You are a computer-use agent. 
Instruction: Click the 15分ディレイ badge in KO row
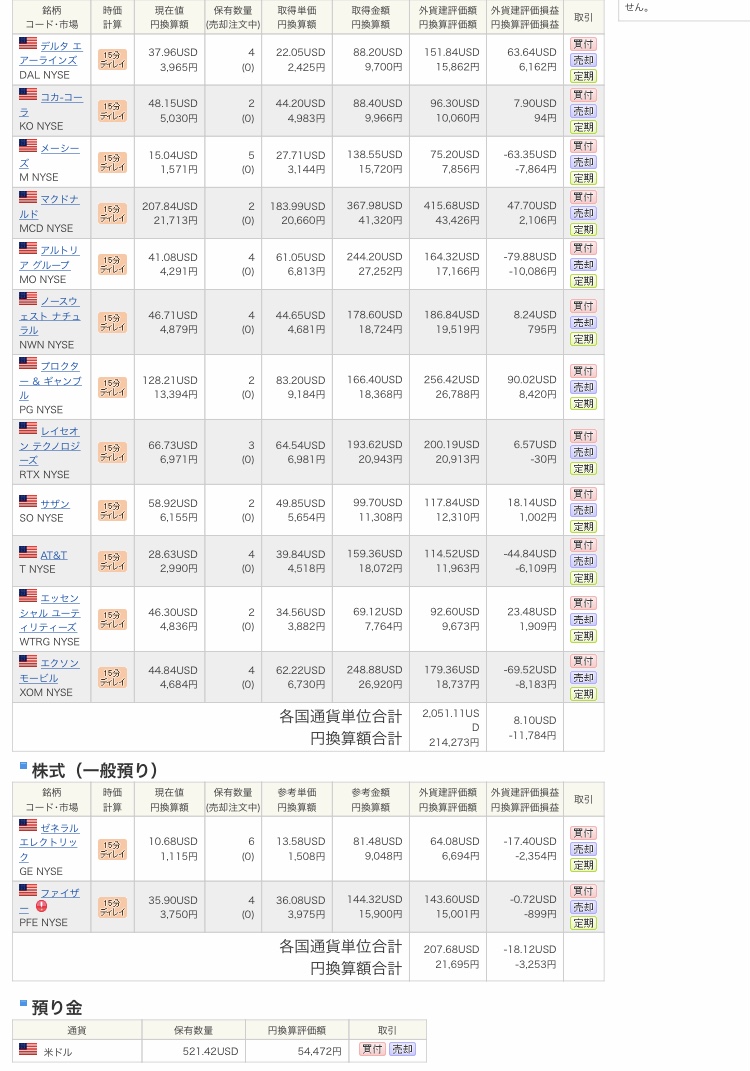[113, 111]
